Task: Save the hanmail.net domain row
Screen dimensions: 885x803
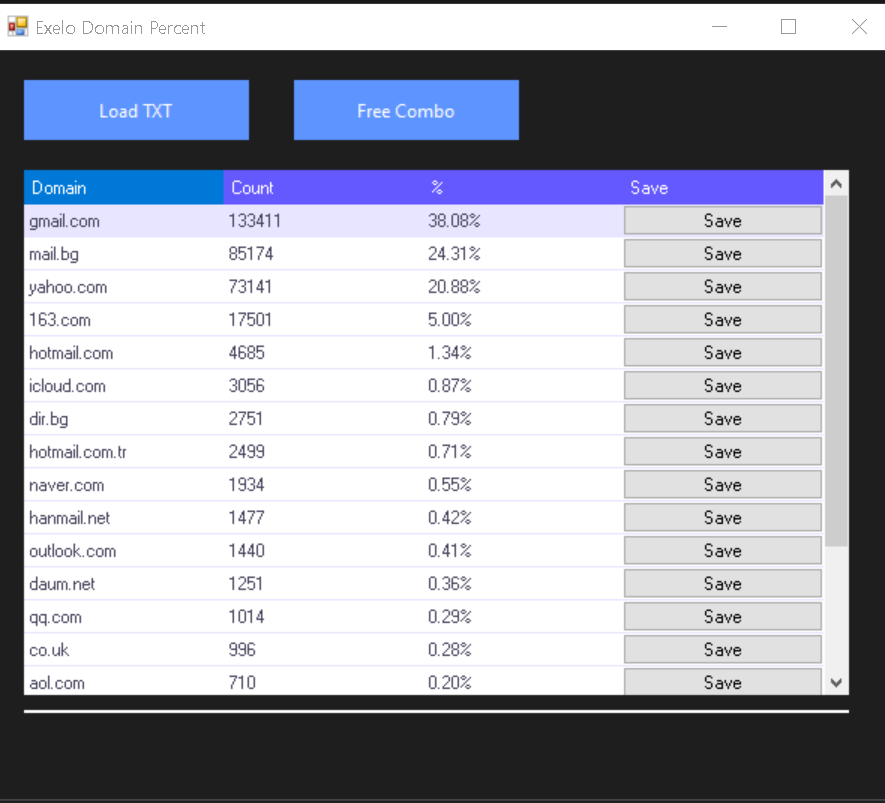Action: point(722,518)
